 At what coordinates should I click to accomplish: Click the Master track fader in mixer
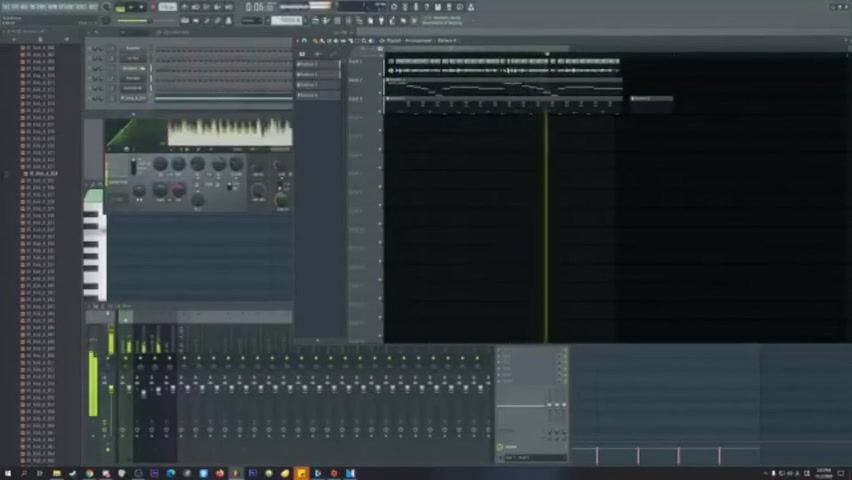click(111, 389)
